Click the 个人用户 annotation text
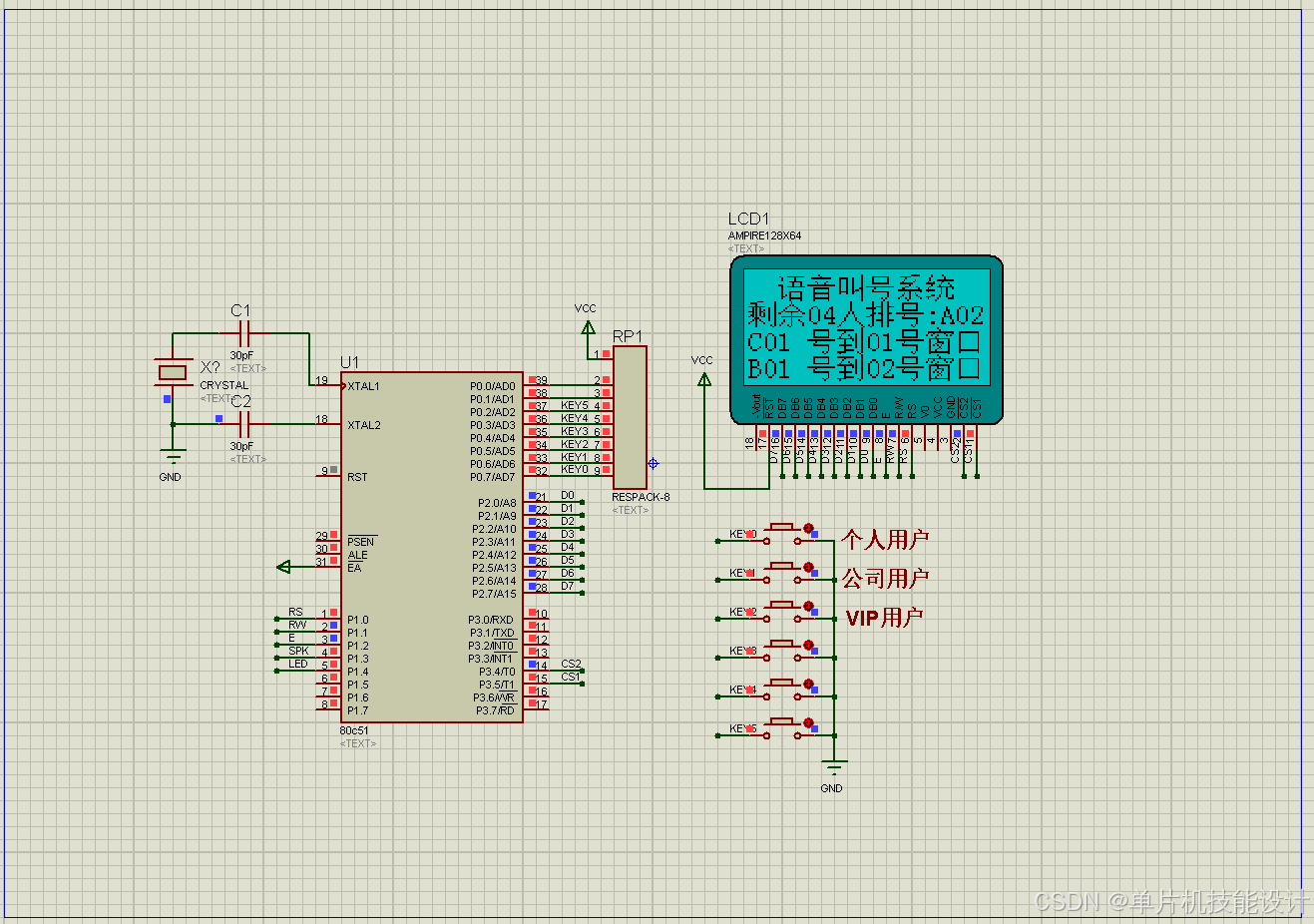 click(x=885, y=540)
